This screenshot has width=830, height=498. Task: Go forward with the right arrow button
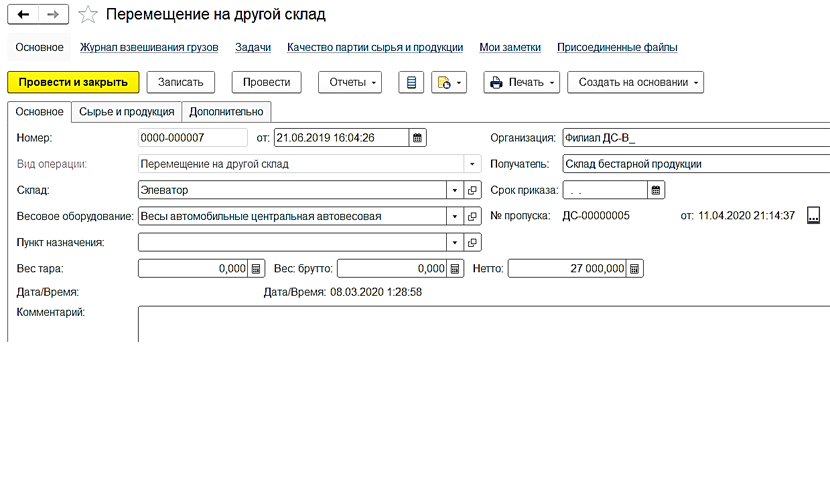click(53, 14)
